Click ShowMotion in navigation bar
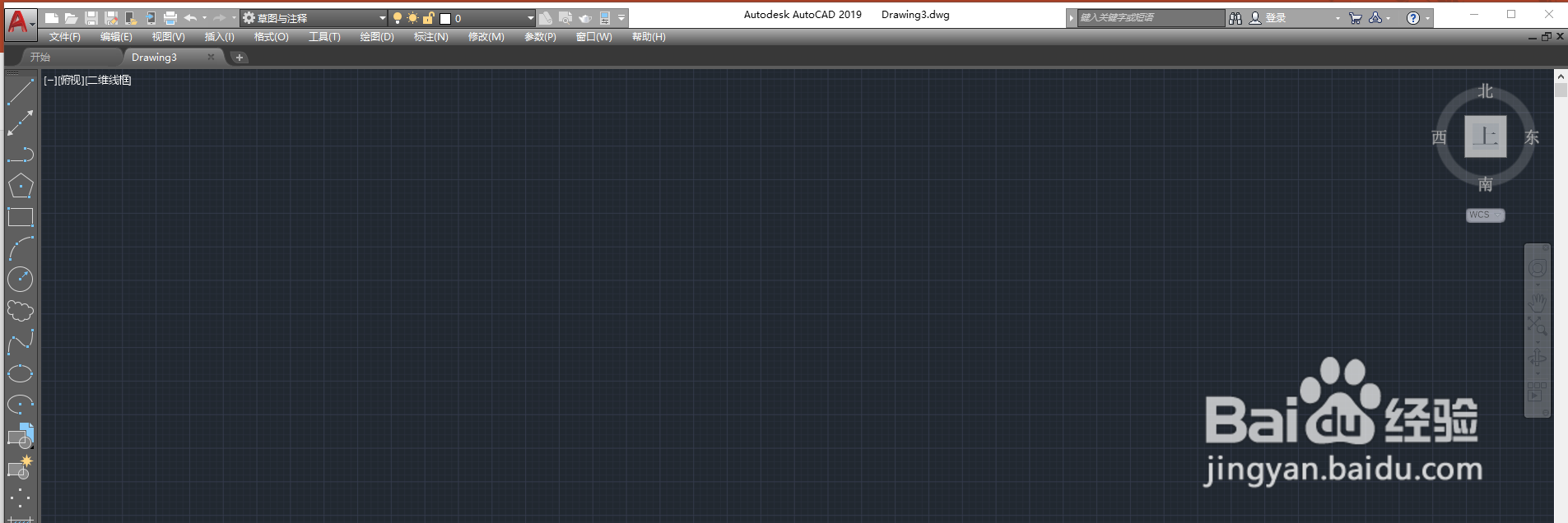 coord(1536,391)
